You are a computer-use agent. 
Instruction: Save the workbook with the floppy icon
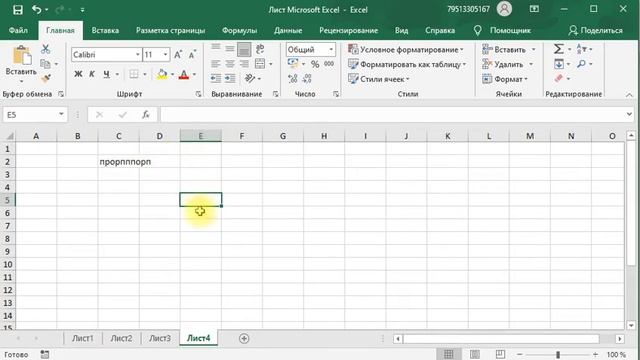pos(18,10)
